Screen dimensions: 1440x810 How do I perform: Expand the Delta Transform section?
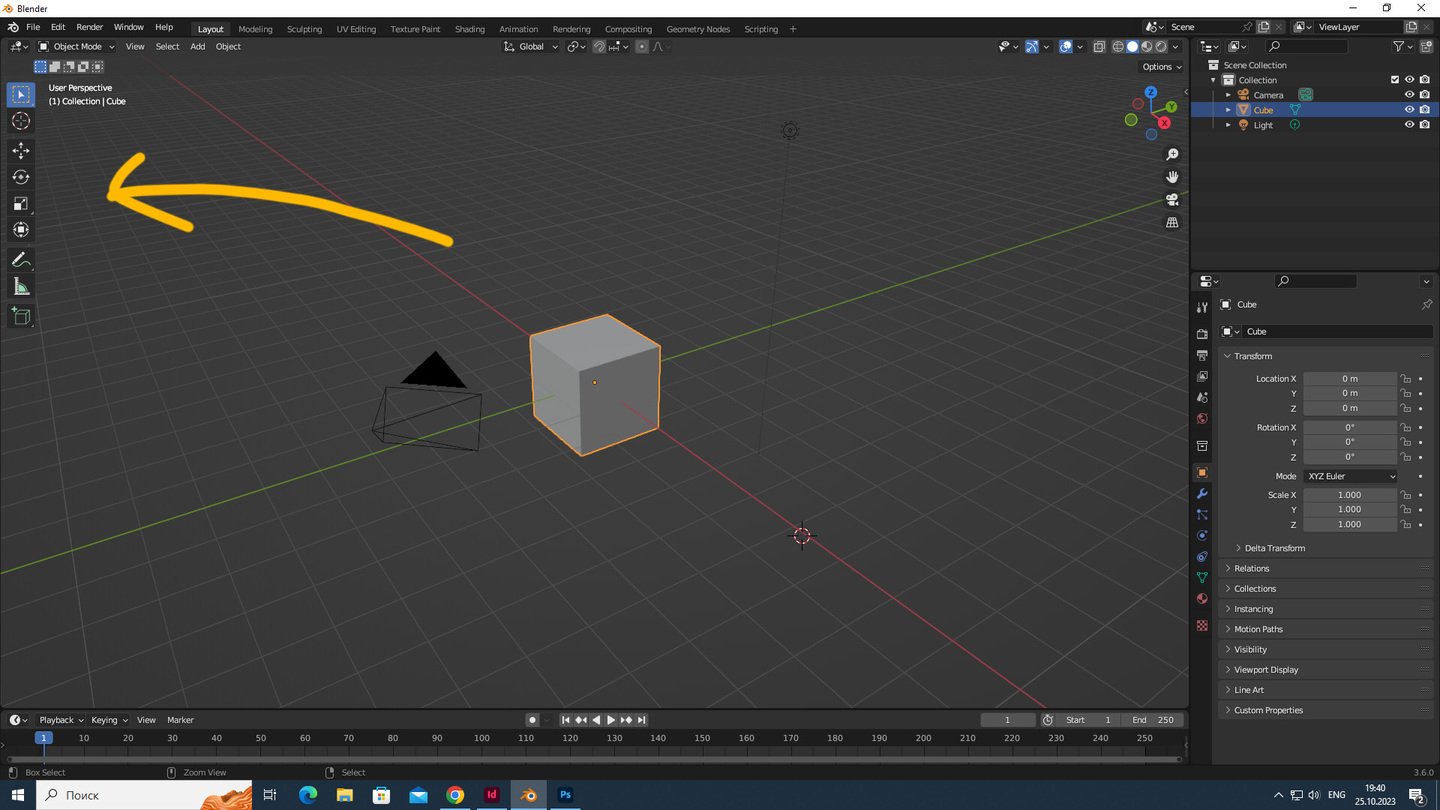(x=1274, y=548)
